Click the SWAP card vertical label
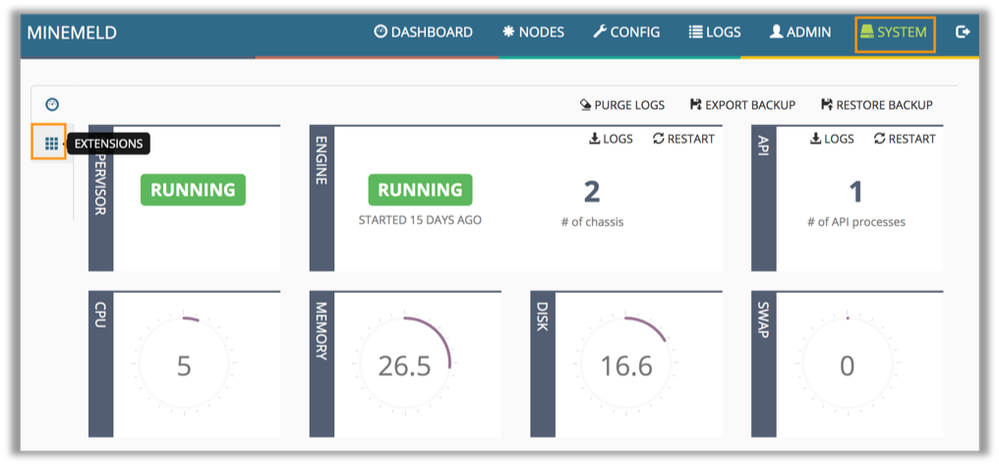 tap(764, 320)
